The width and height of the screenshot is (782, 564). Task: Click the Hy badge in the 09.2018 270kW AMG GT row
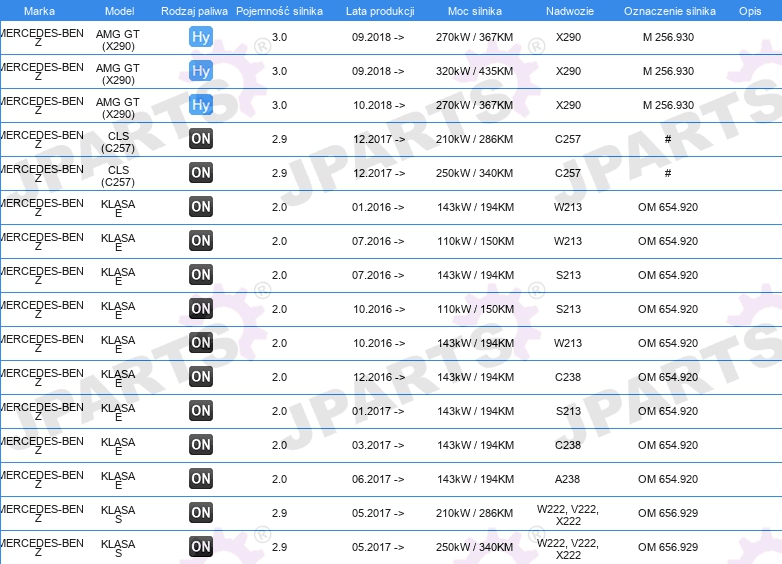click(x=201, y=37)
